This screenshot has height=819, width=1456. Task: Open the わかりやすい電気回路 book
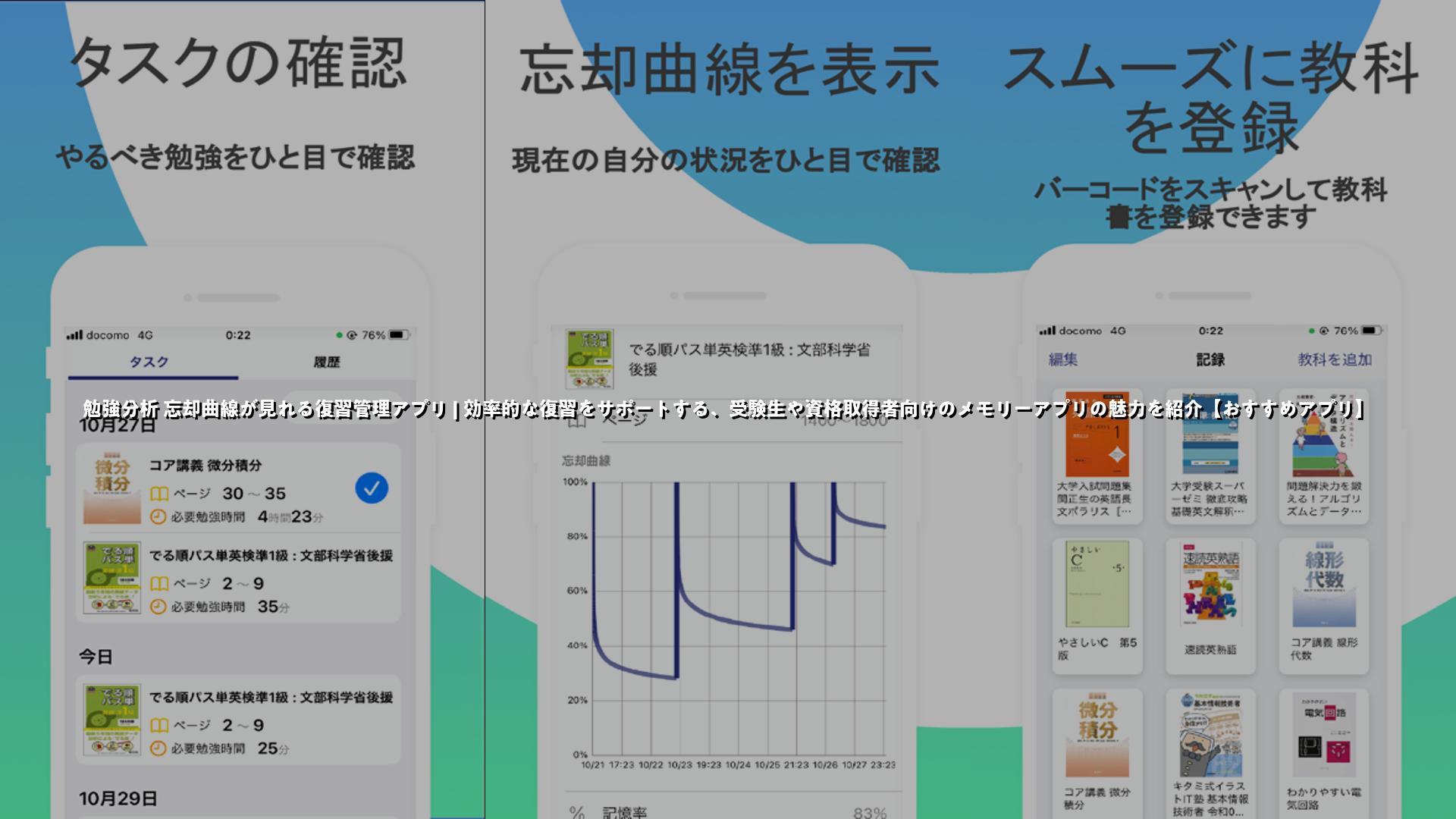click(x=1324, y=753)
